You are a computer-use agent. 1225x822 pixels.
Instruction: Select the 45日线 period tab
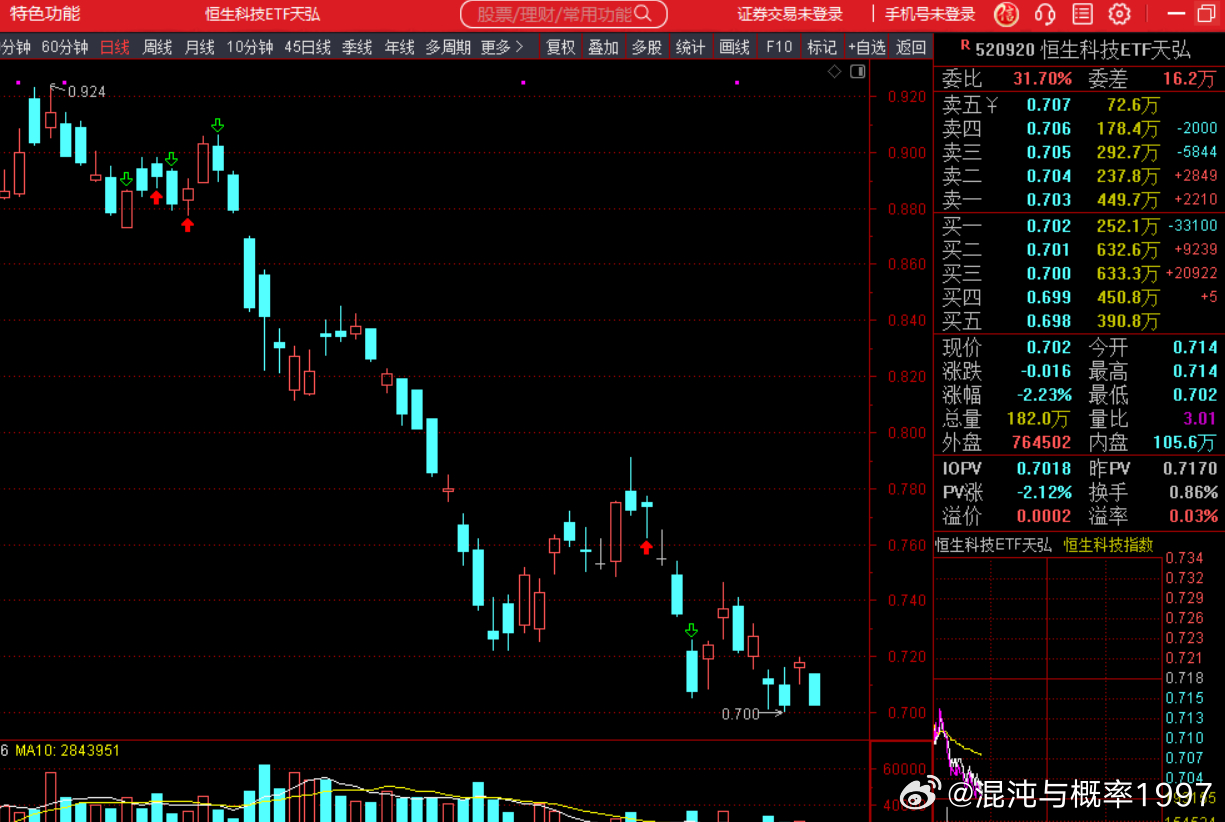[x=308, y=47]
